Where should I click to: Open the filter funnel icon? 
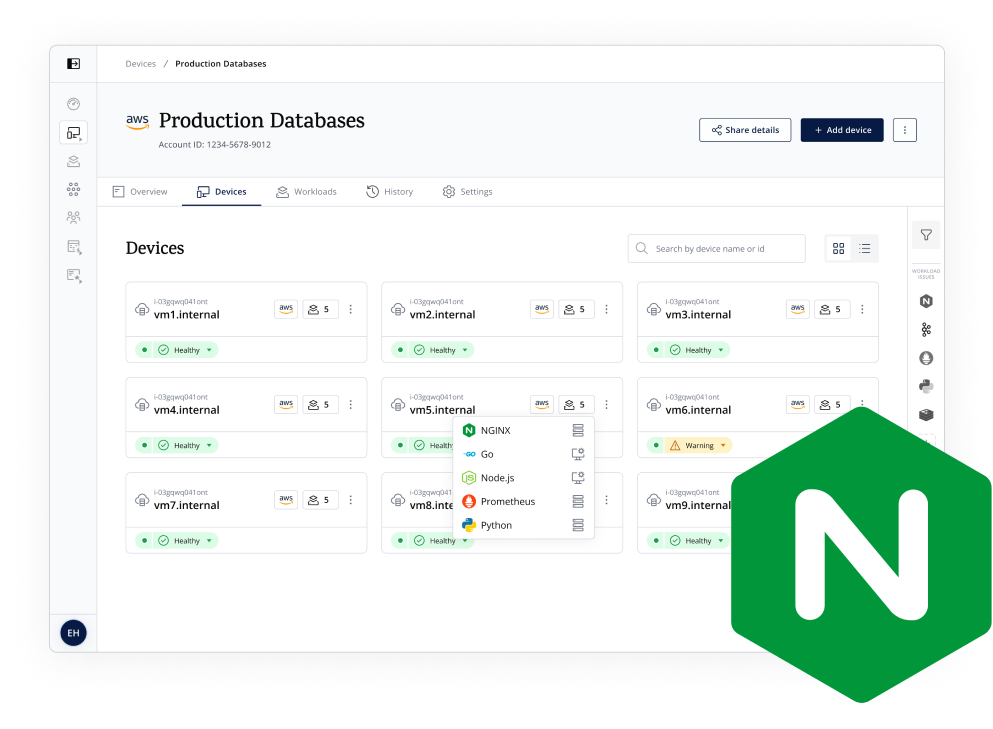926,235
